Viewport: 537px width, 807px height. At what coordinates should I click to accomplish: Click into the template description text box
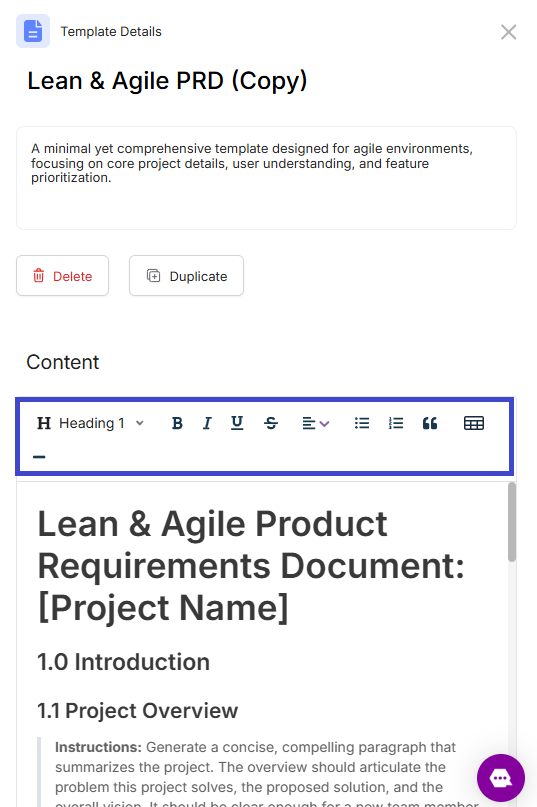pyautogui.click(x=266, y=178)
